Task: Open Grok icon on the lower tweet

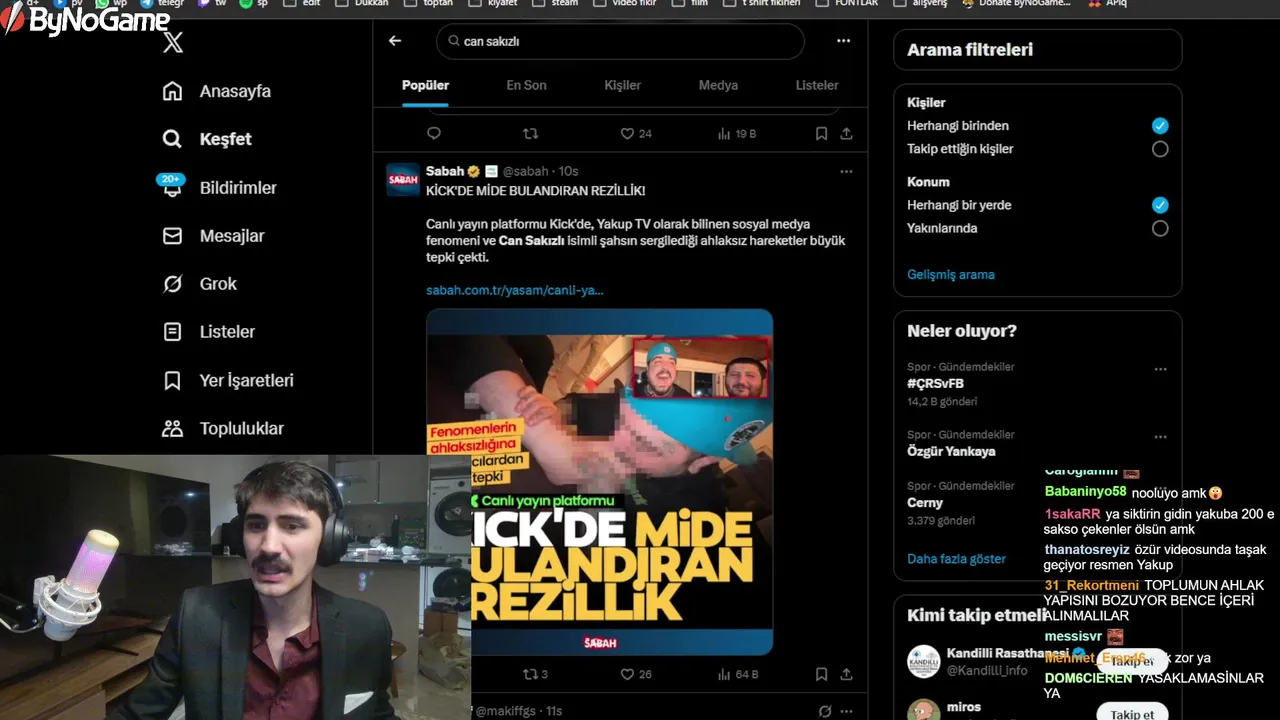Action: click(825, 711)
